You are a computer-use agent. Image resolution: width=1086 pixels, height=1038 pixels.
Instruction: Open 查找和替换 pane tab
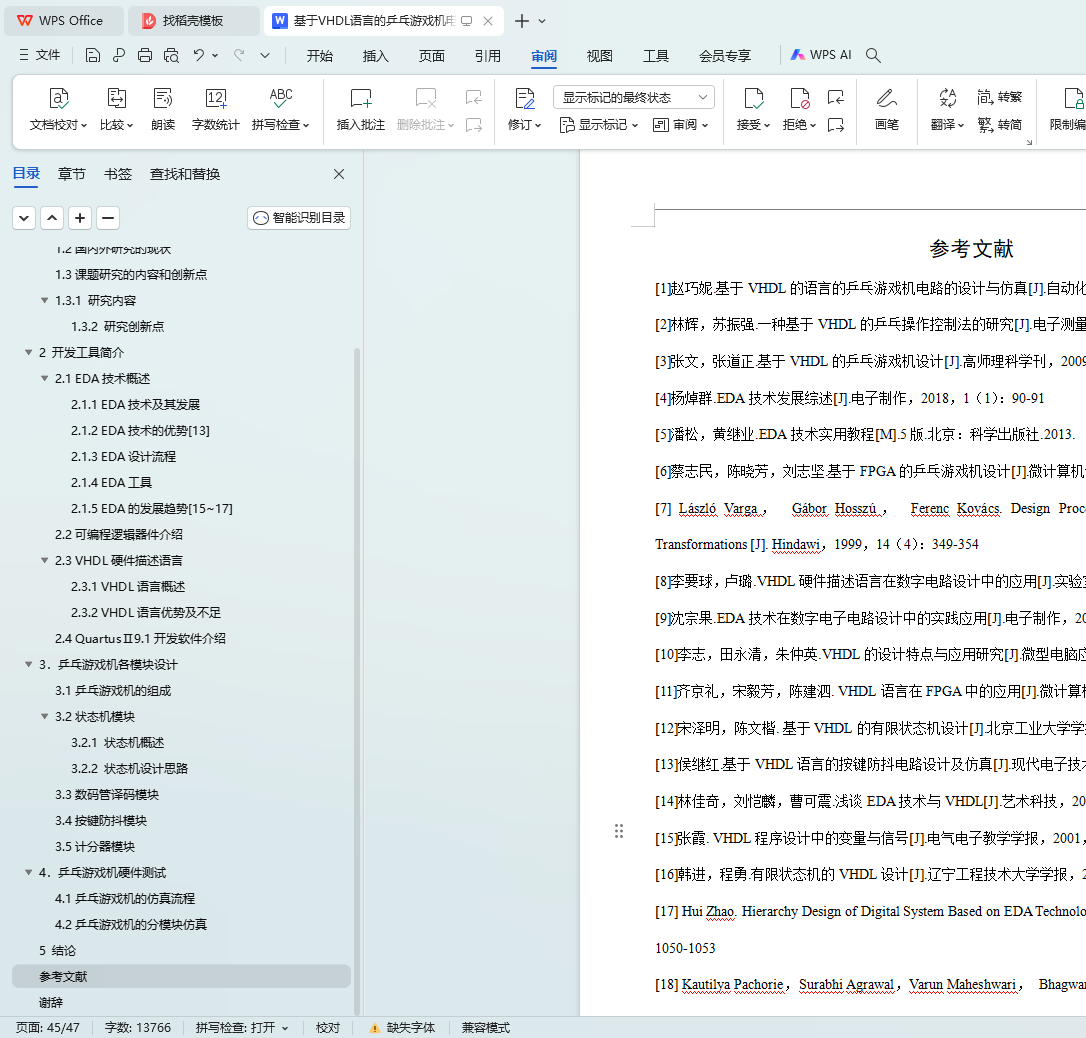pos(185,174)
